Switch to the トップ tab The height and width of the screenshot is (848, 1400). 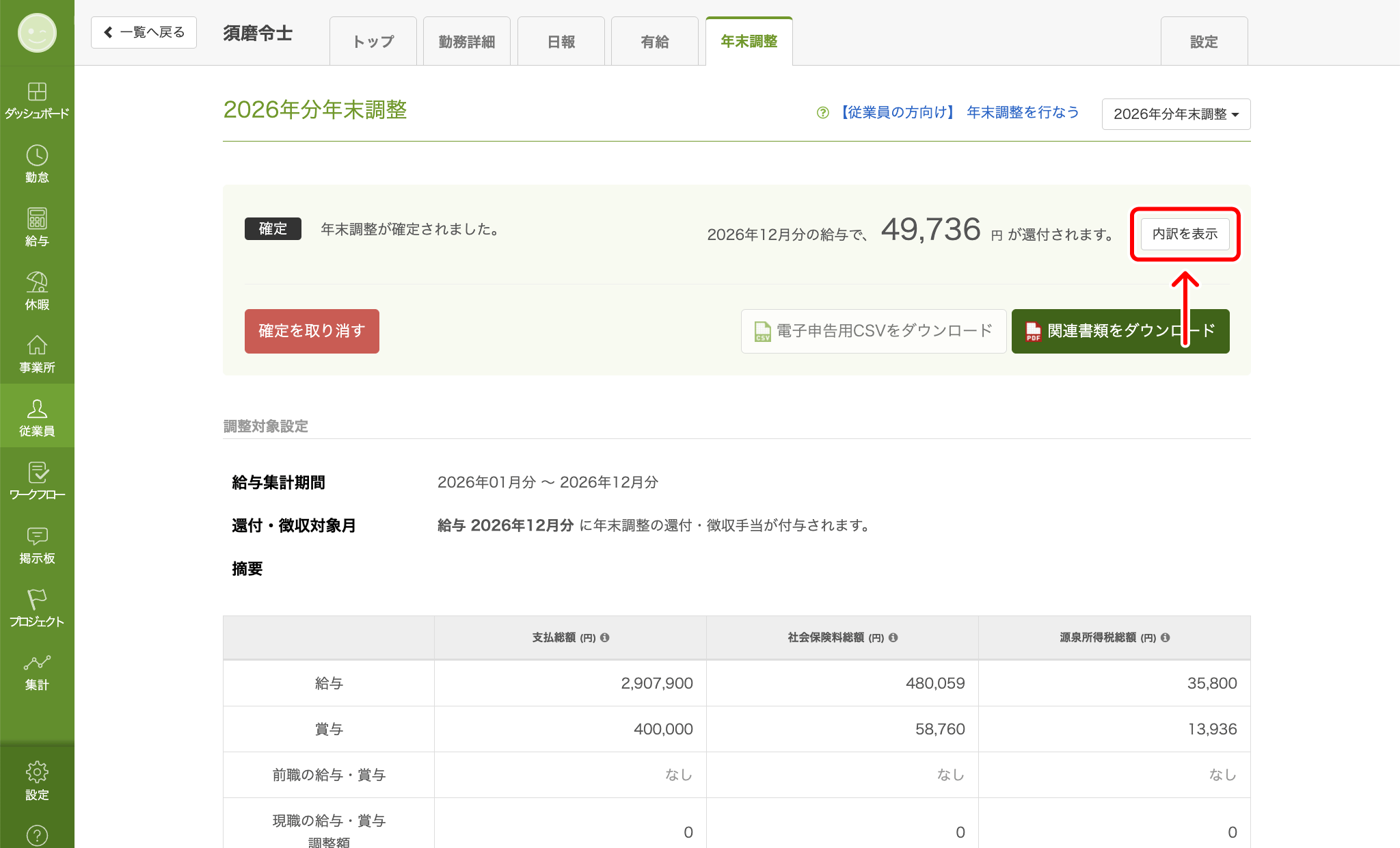373,42
